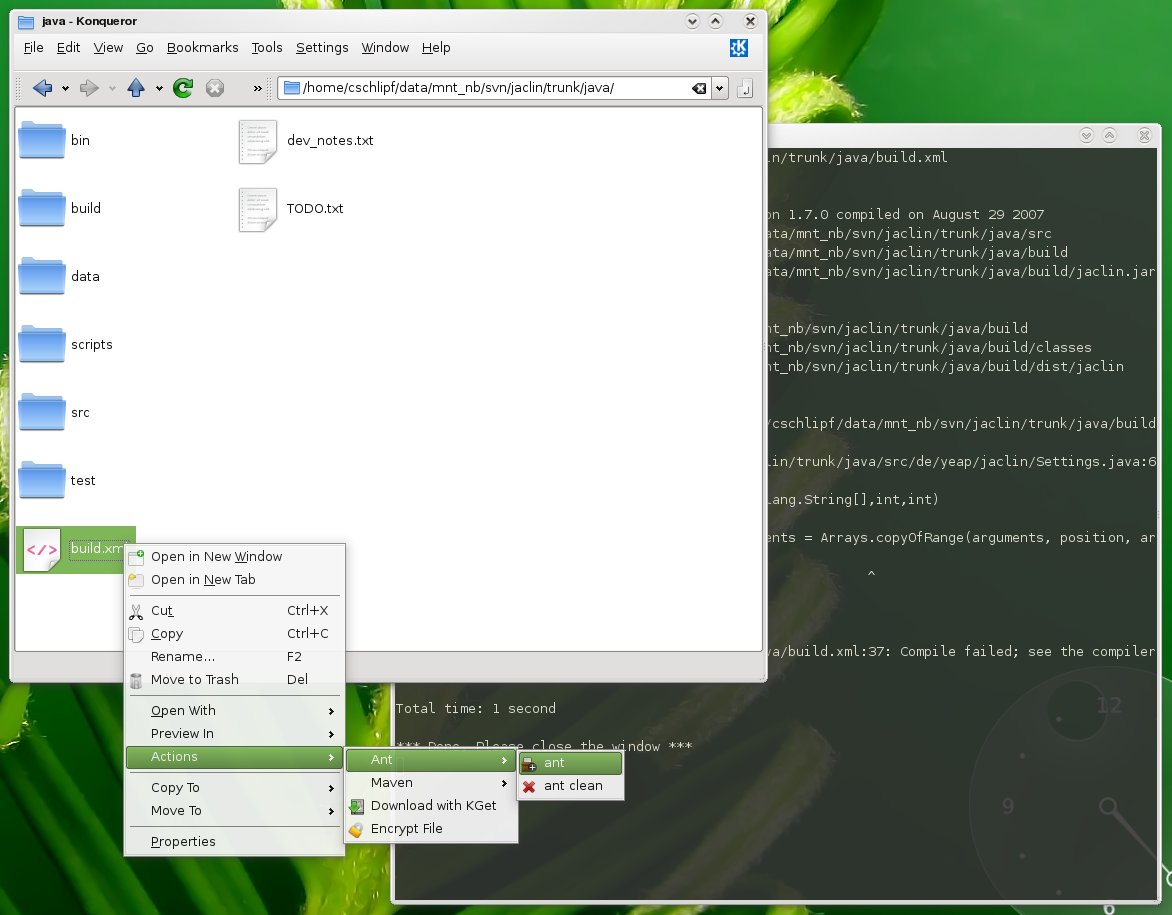1172x915 pixels.
Task: Open the build folder icon
Action: (x=42, y=208)
